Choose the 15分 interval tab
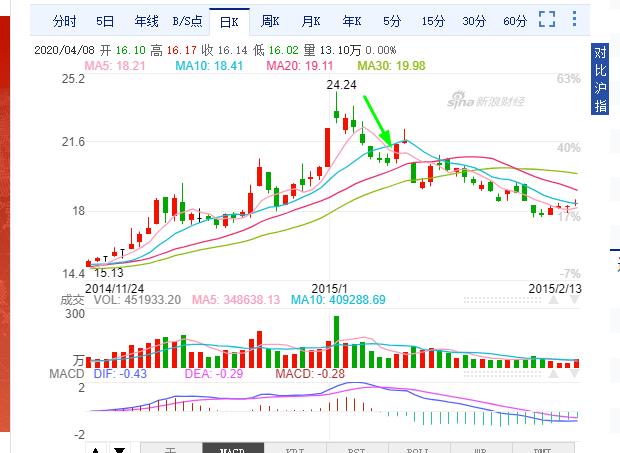 click(433, 20)
